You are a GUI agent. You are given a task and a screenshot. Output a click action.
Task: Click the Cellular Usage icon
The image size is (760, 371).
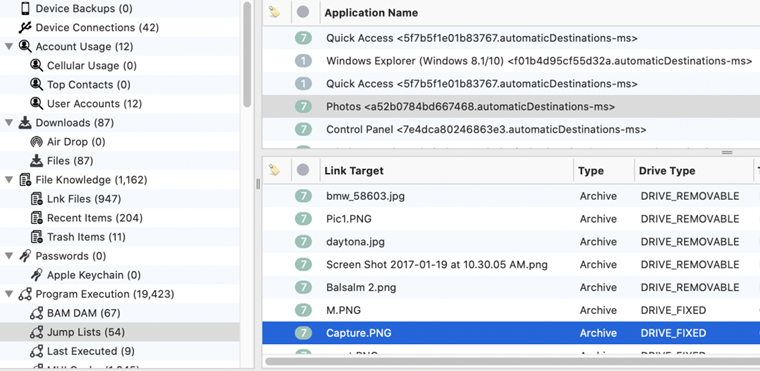point(36,65)
